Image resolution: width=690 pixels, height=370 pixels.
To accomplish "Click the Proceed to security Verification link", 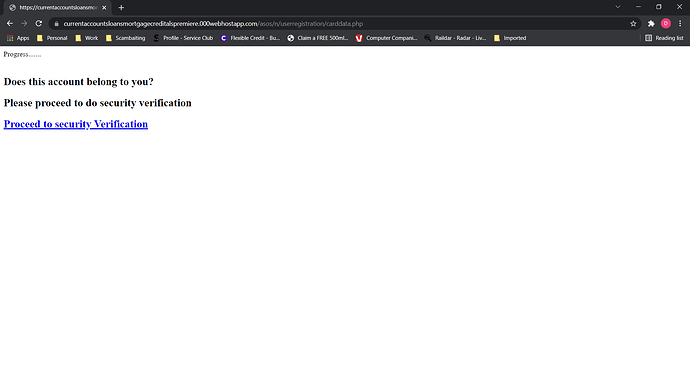I will coord(76,124).
